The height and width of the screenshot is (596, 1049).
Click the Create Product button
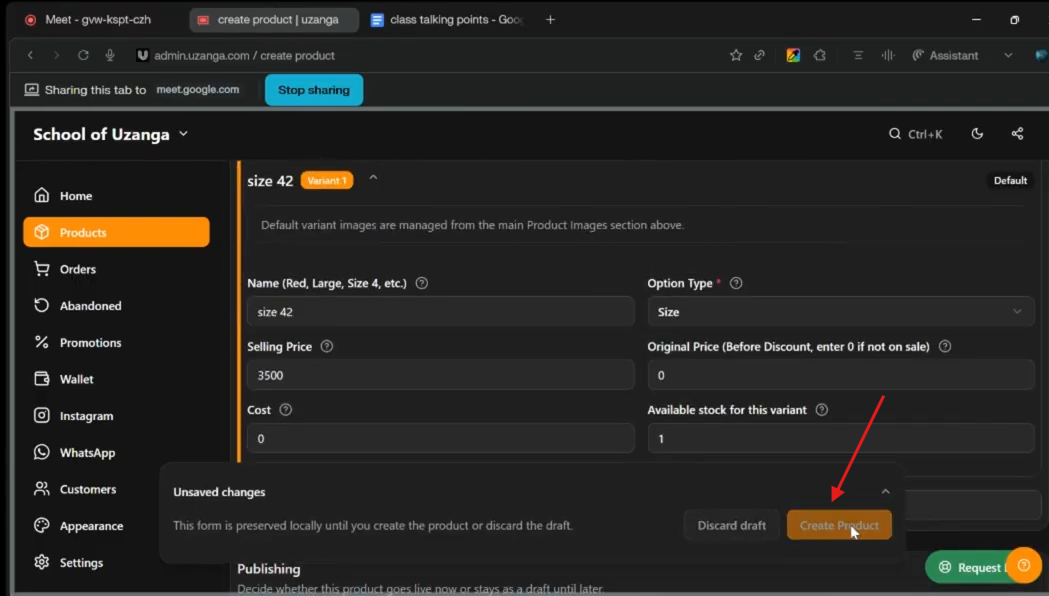[x=839, y=526]
